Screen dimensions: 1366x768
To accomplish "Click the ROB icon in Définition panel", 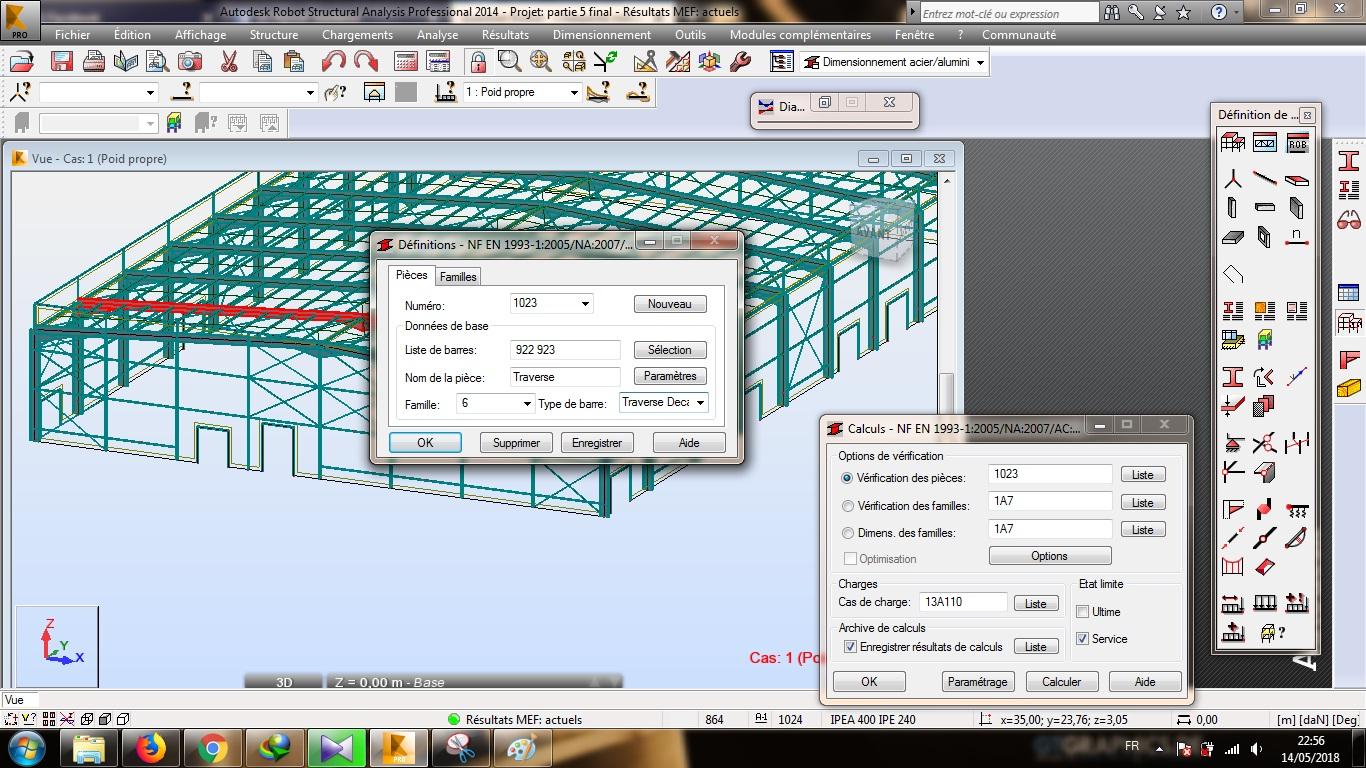I will pyautogui.click(x=1297, y=143).
